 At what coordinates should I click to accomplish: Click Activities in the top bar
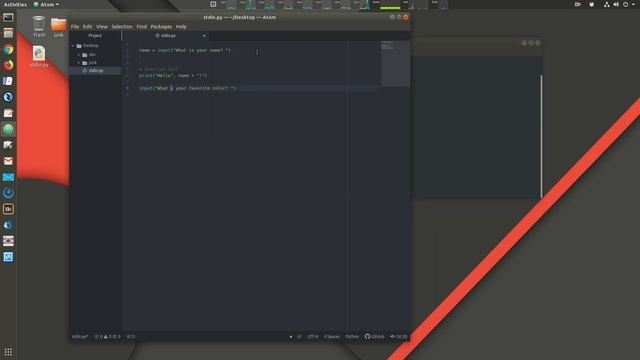[x=15, y=4]
